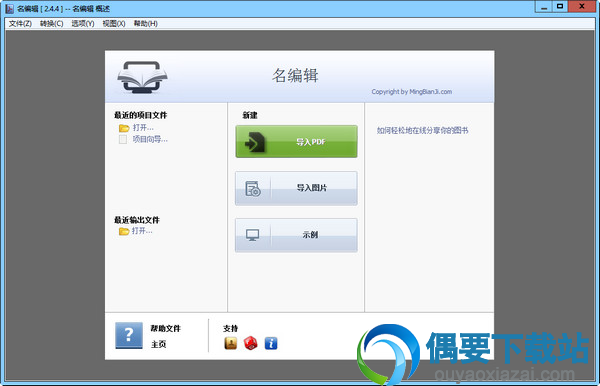The height and width of the screenshot is (386, 600).
Task: Click the monitor icon on 示例
Action: (253, 235)
